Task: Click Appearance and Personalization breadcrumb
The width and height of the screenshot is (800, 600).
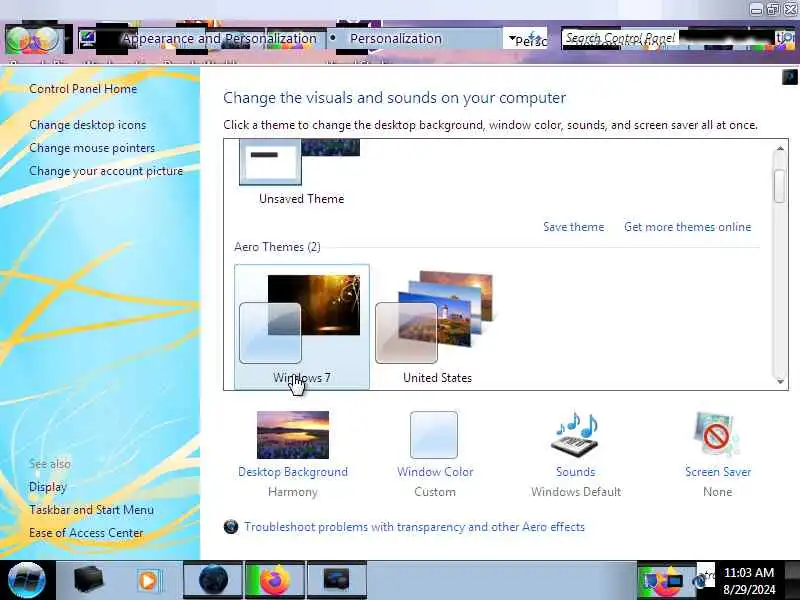Action: pos(219,39)
